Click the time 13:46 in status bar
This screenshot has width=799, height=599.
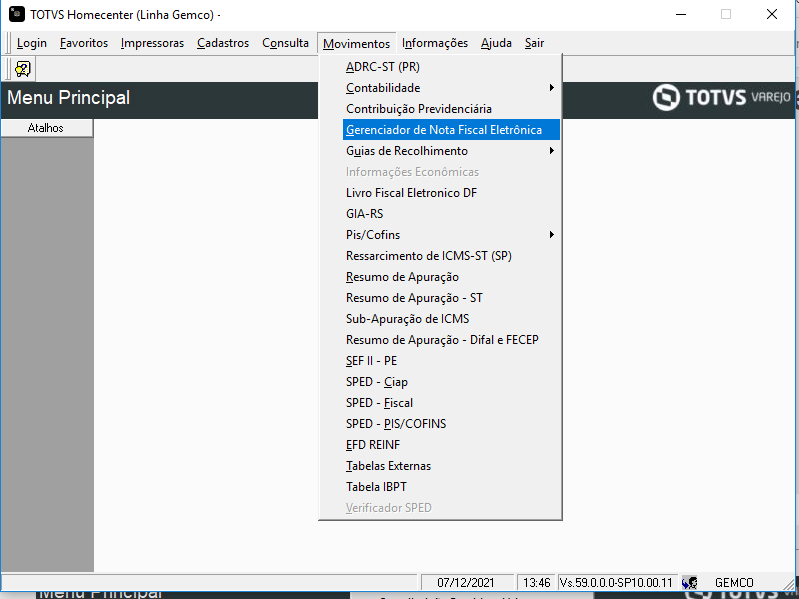537,582
